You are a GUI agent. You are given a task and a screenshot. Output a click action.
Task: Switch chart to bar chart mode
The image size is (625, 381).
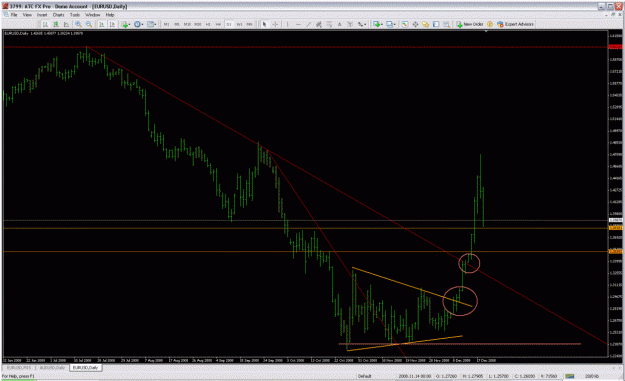coord(45,24)
